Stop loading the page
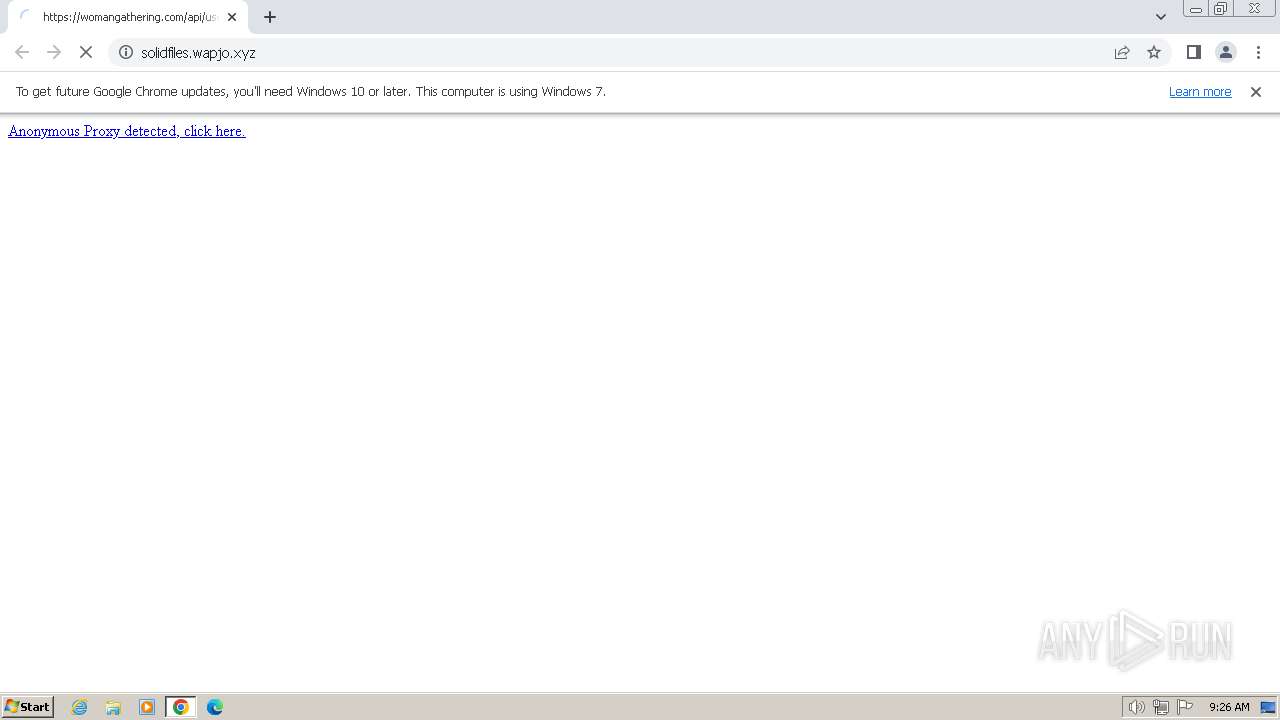The image size is (1280, 720). coord(86,52)
